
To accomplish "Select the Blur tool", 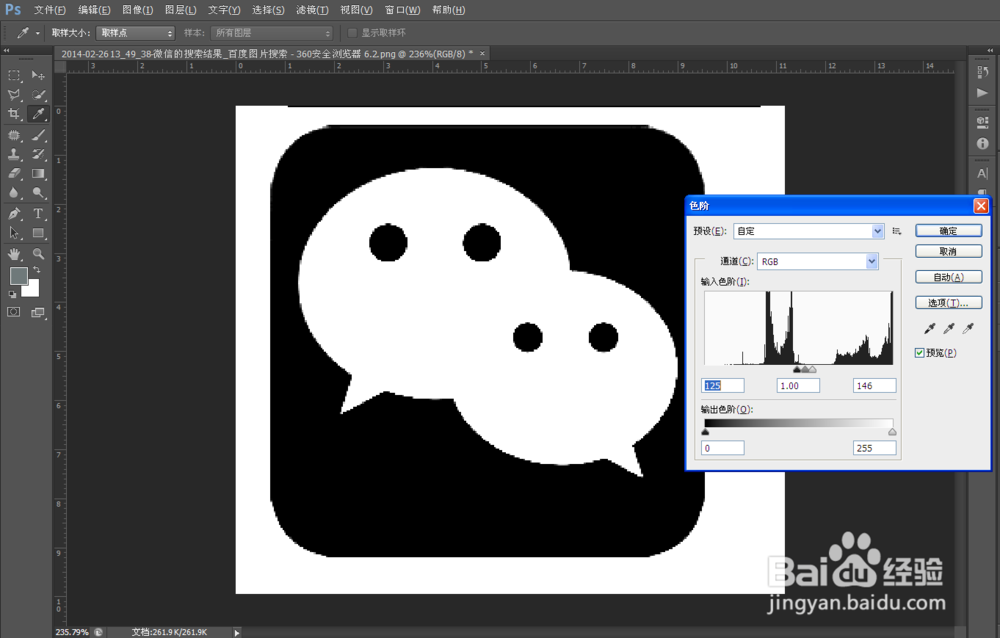I will 14,193.
